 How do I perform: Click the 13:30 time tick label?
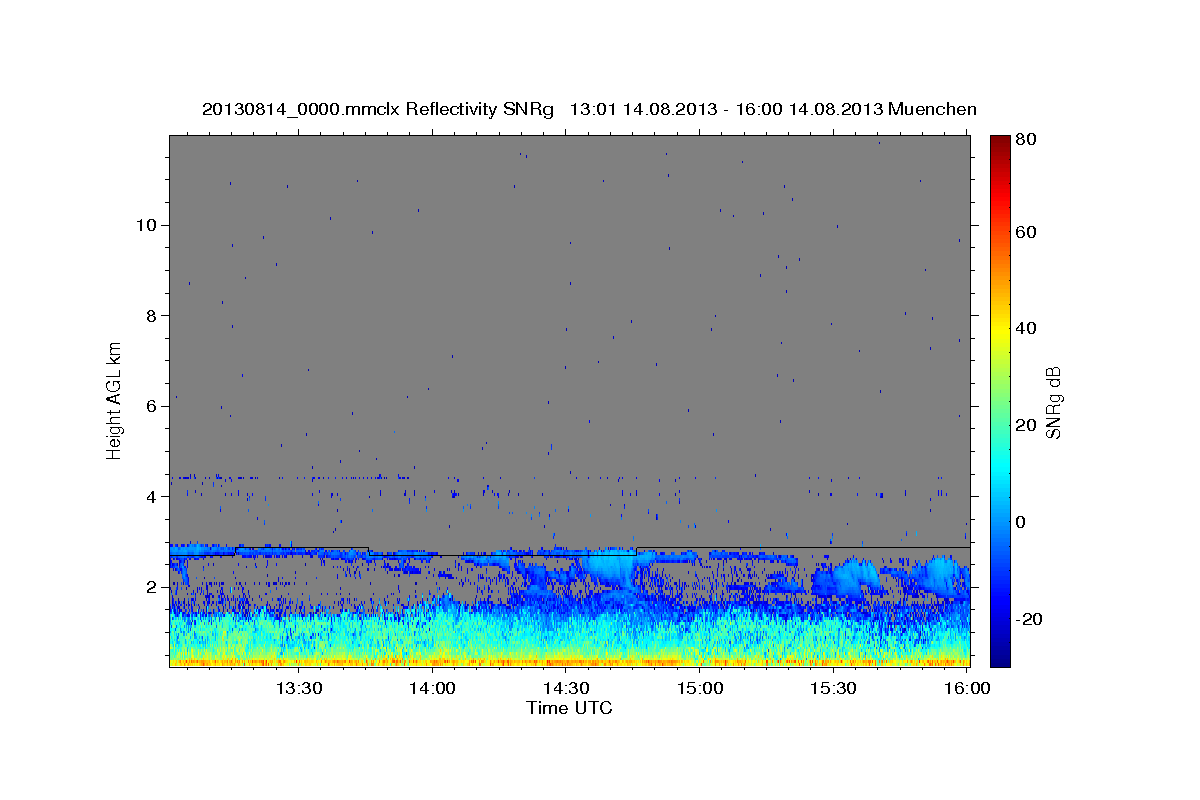point(298,688)
